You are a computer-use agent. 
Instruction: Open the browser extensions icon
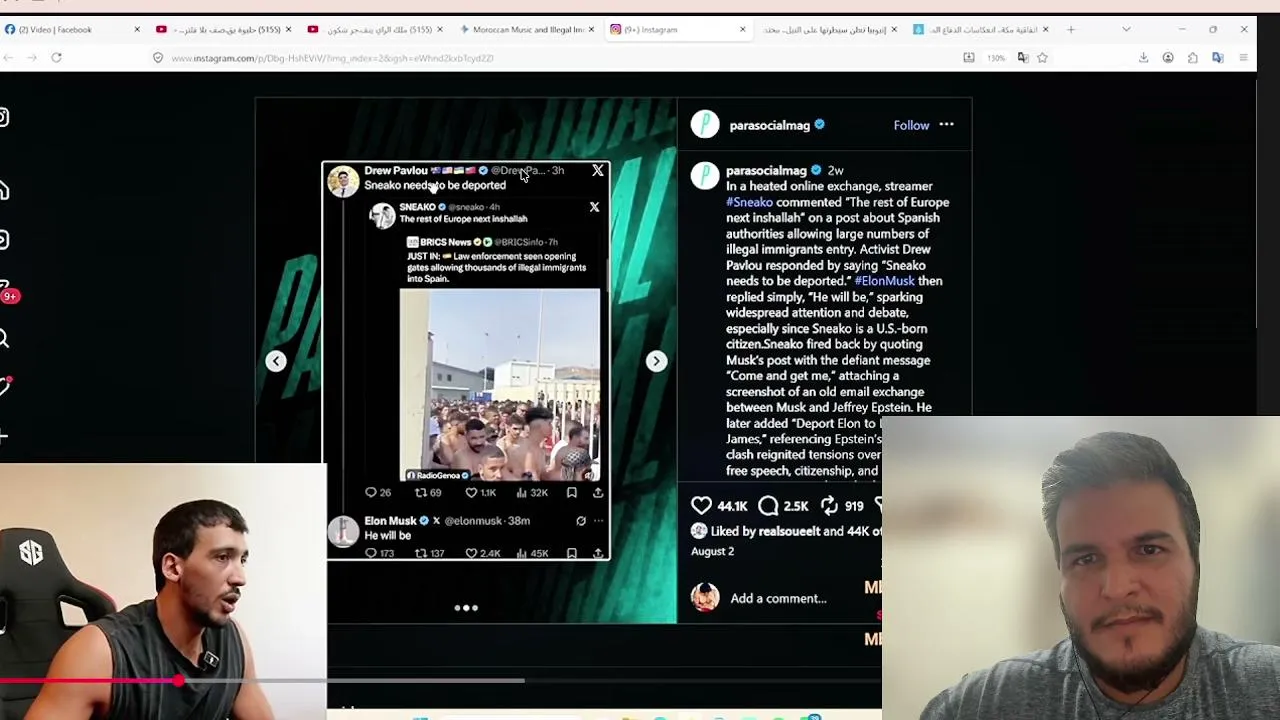(x=1193, y=58)
